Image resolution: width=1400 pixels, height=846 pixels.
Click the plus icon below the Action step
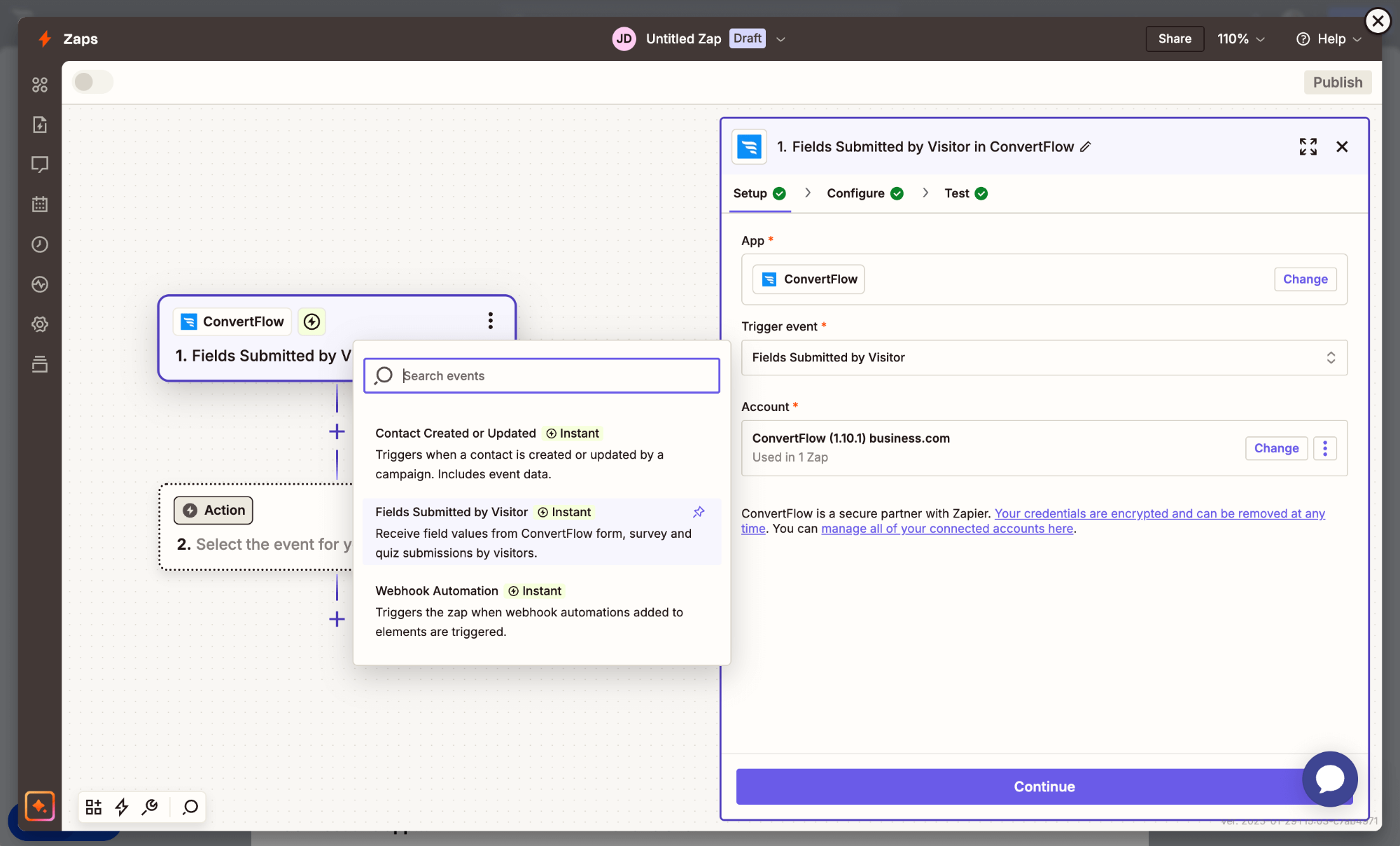(x=337, y=619)
